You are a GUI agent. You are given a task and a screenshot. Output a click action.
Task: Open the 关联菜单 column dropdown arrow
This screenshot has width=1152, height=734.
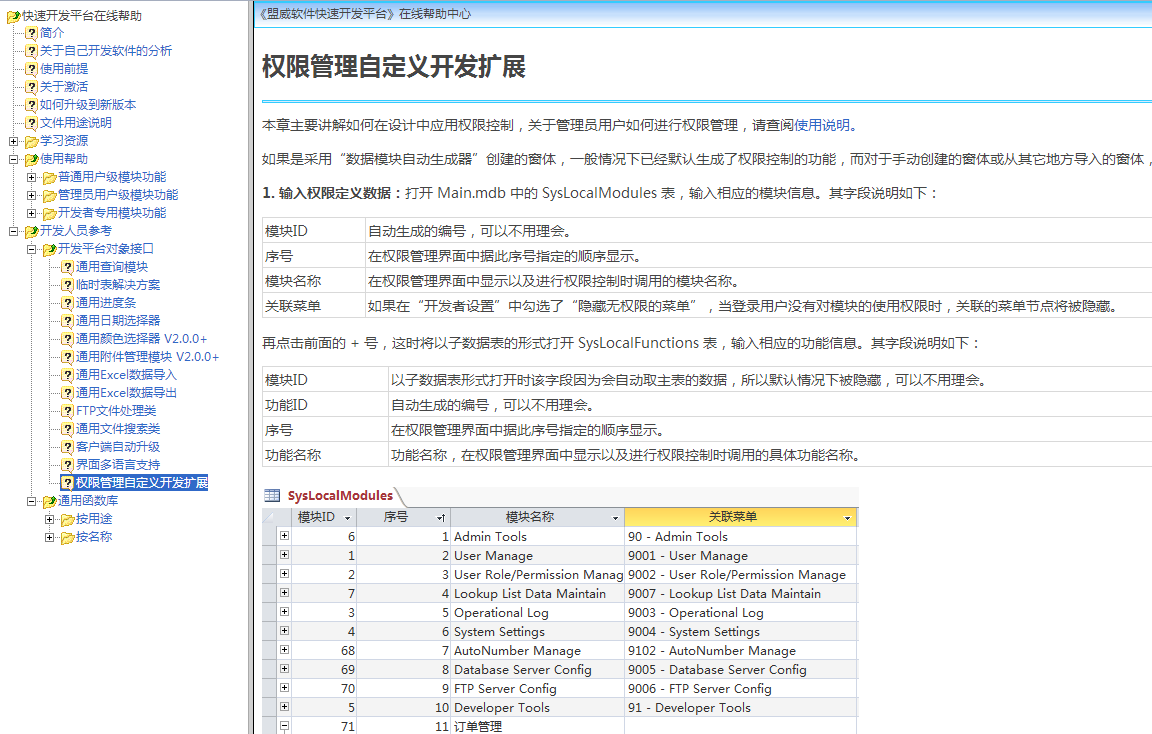[847, 518]
